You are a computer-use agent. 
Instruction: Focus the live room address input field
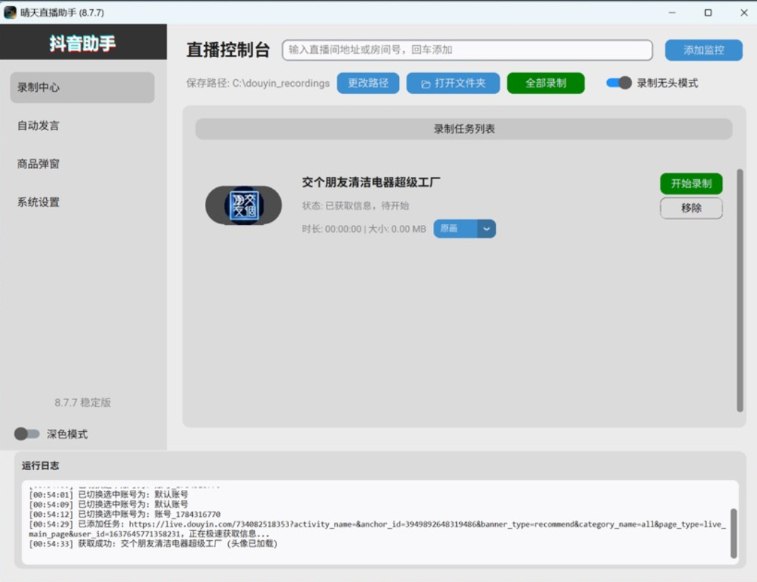pos(467,50)
